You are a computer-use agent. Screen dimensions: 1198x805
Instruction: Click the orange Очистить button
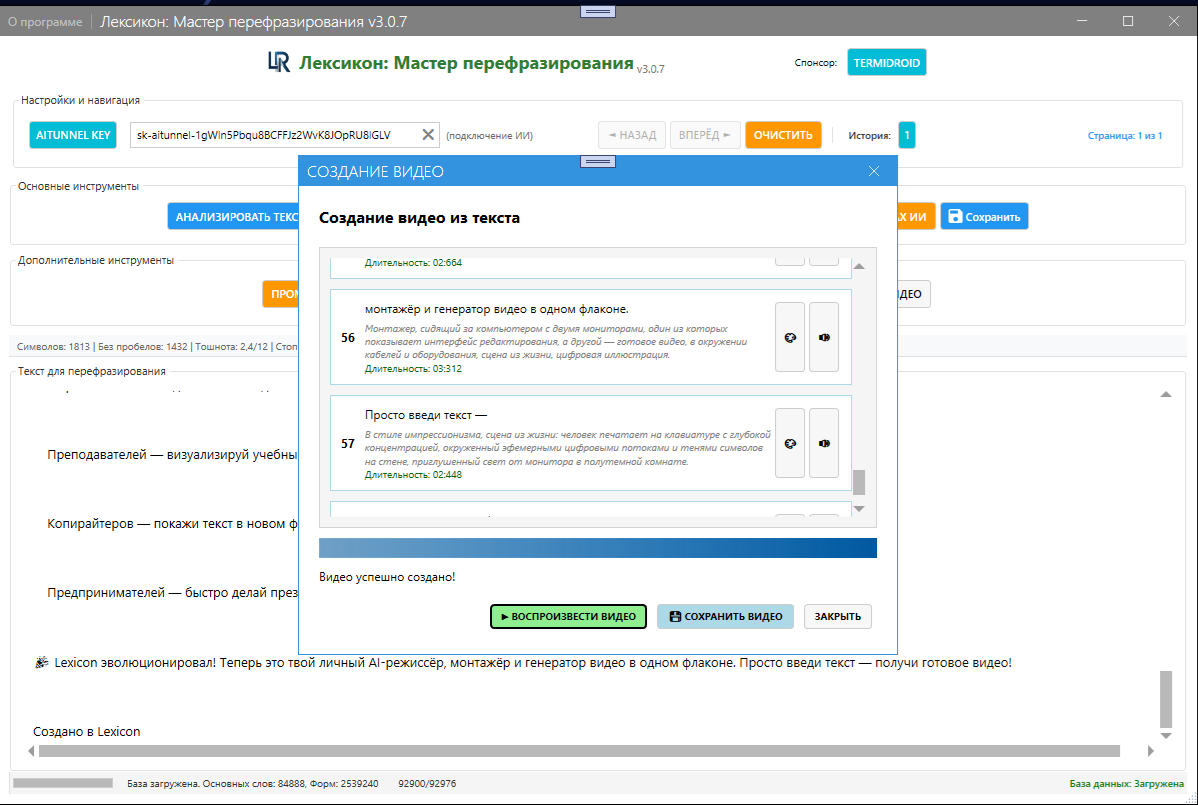coord(783,135)
